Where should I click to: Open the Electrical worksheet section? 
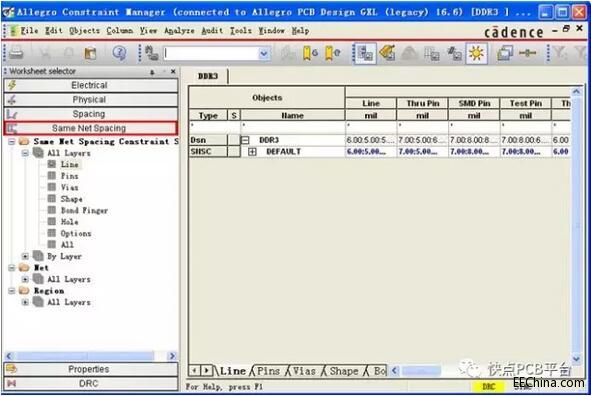click(91, 85)
